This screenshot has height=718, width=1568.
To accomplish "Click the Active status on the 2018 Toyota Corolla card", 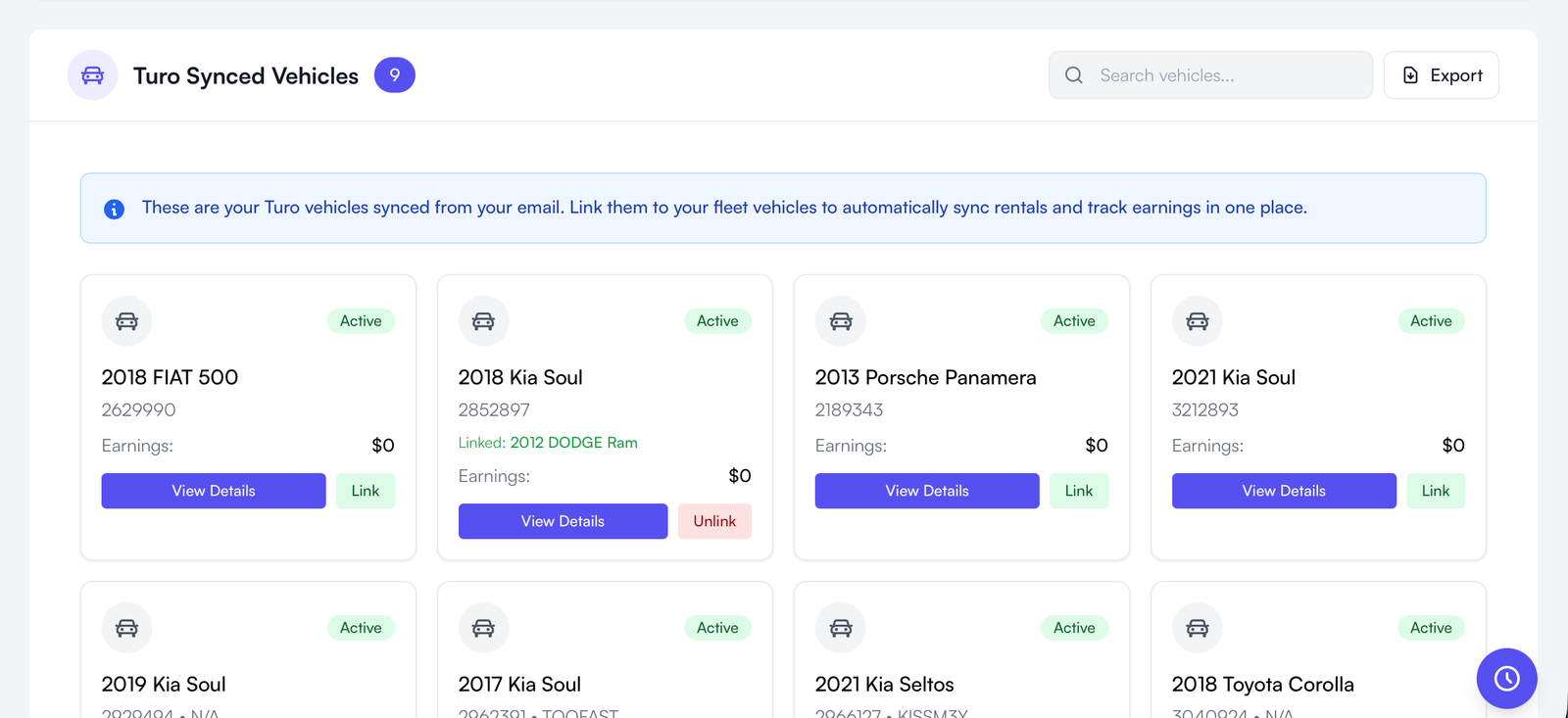I will coord(1431,628).
